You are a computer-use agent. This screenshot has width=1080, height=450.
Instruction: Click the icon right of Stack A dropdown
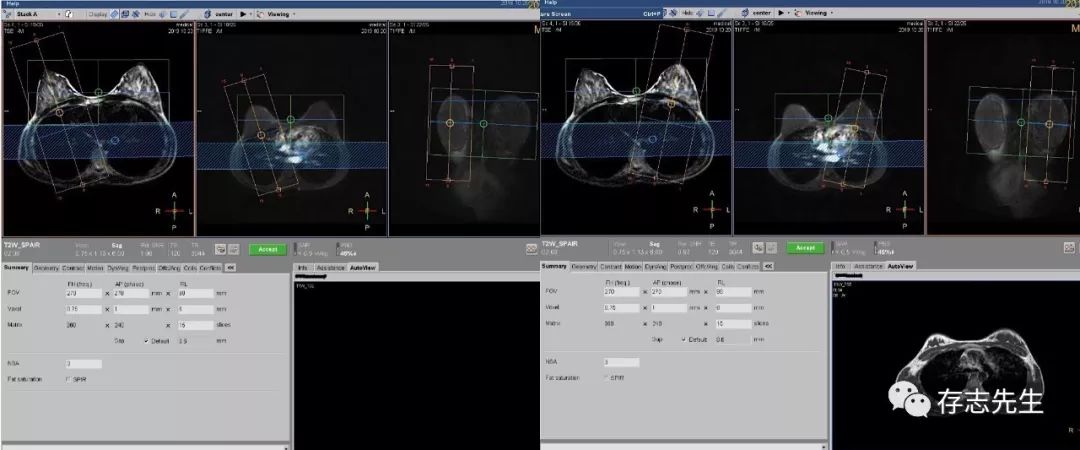click(x=68, y=14)
